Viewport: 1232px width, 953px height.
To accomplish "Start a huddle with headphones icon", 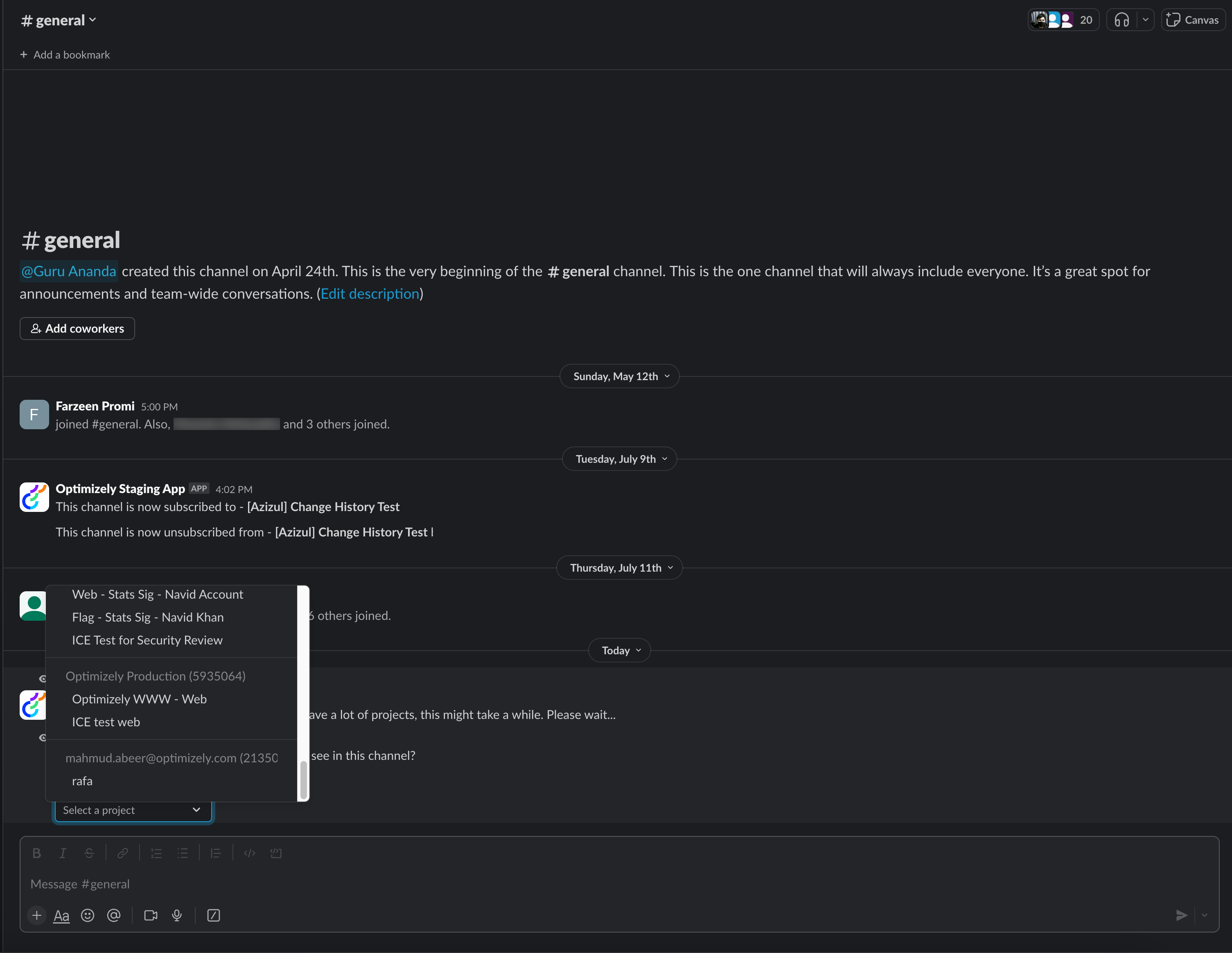I will 1121,20.
